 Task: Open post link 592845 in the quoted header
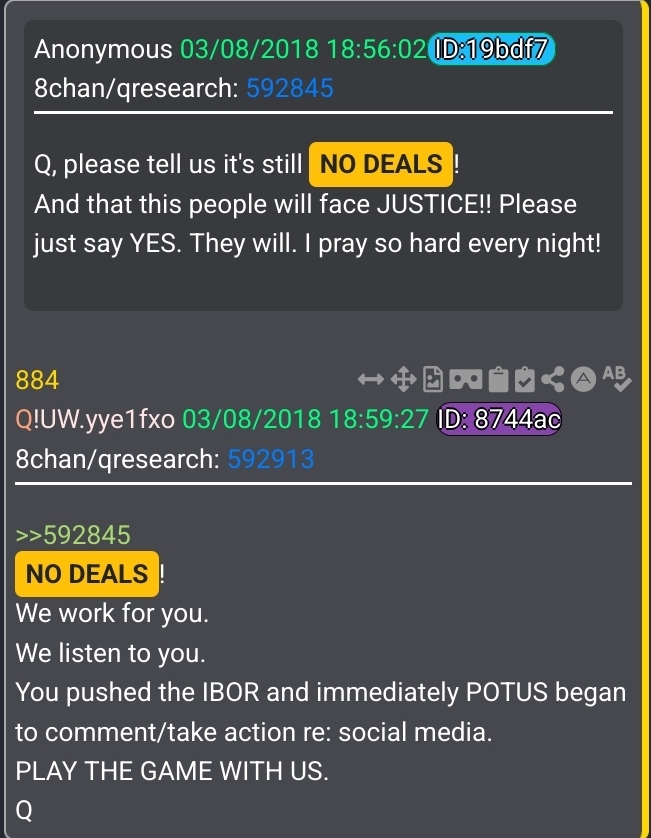[x=290, y=88]
